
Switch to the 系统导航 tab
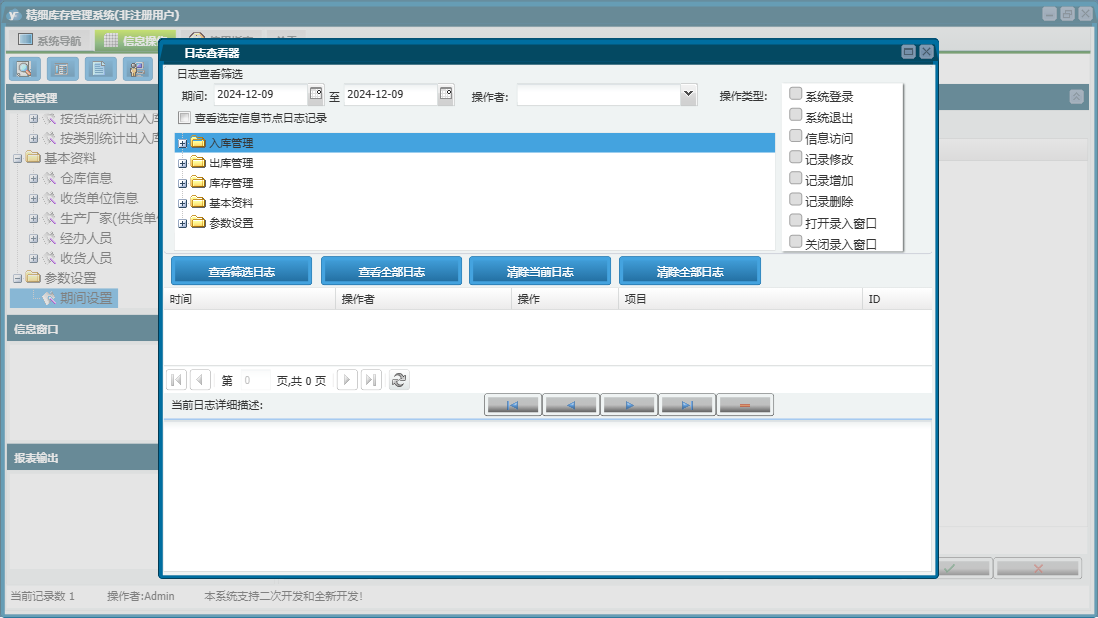tap(50, 41)
